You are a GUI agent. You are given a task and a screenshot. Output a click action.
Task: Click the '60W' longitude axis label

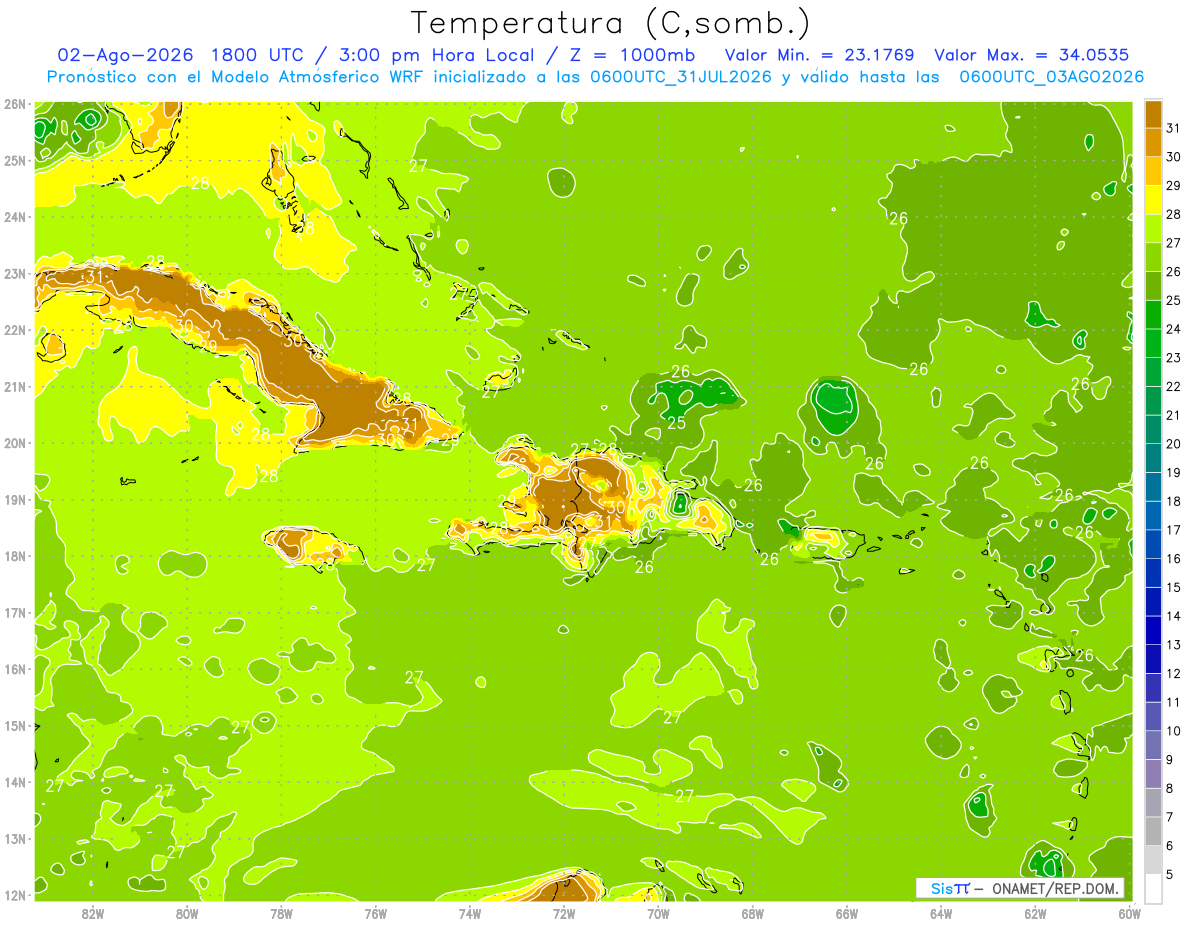pos(1129,913)
